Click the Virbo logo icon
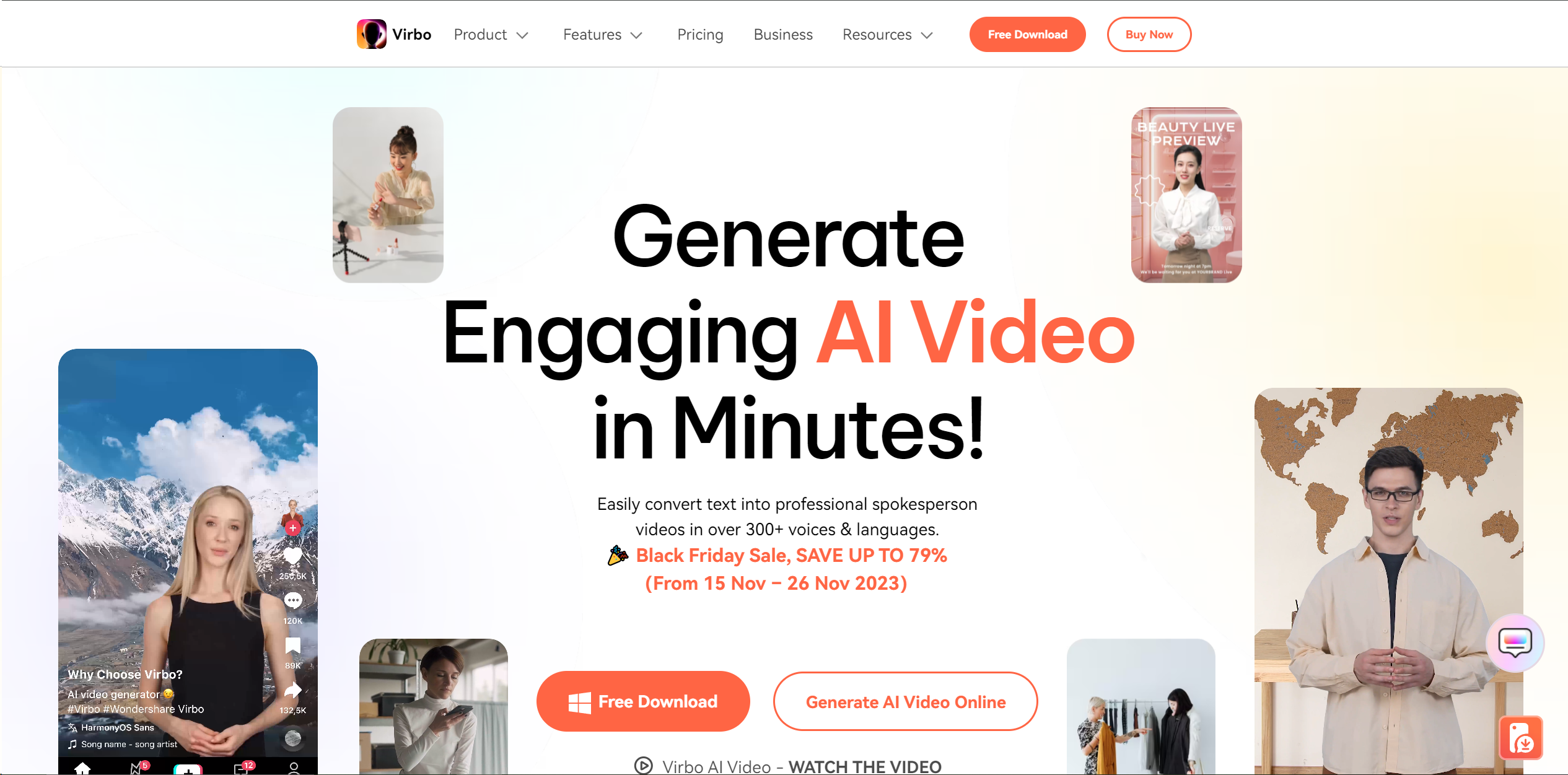This screenshot has width=1568, height=775. click(x=370, y=34)
